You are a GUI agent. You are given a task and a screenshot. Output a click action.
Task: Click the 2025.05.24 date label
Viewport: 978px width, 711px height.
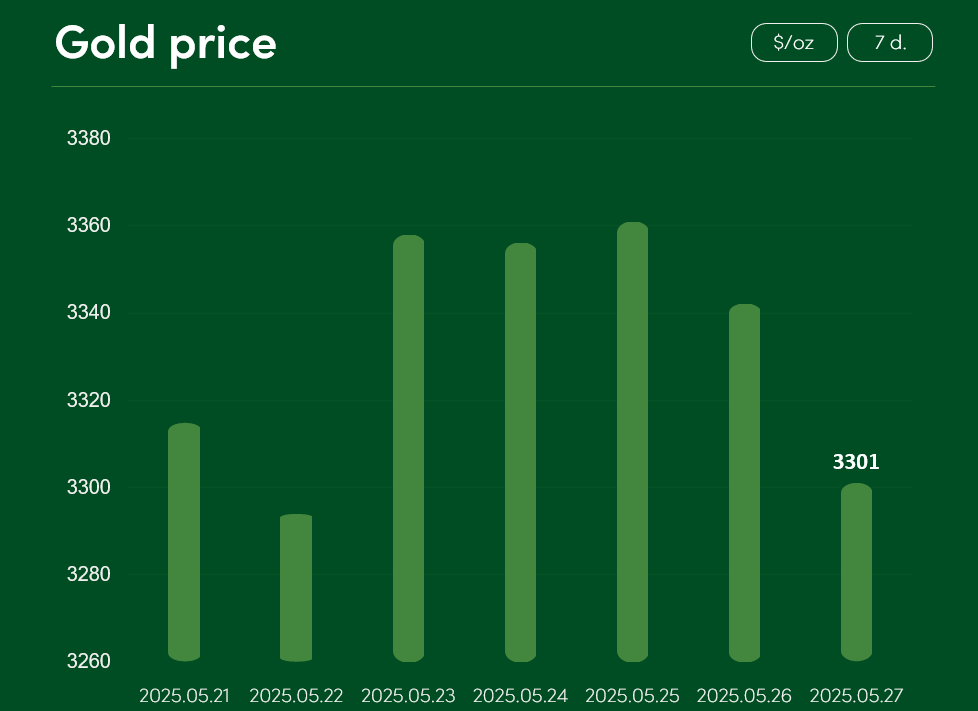pos(520,695)
